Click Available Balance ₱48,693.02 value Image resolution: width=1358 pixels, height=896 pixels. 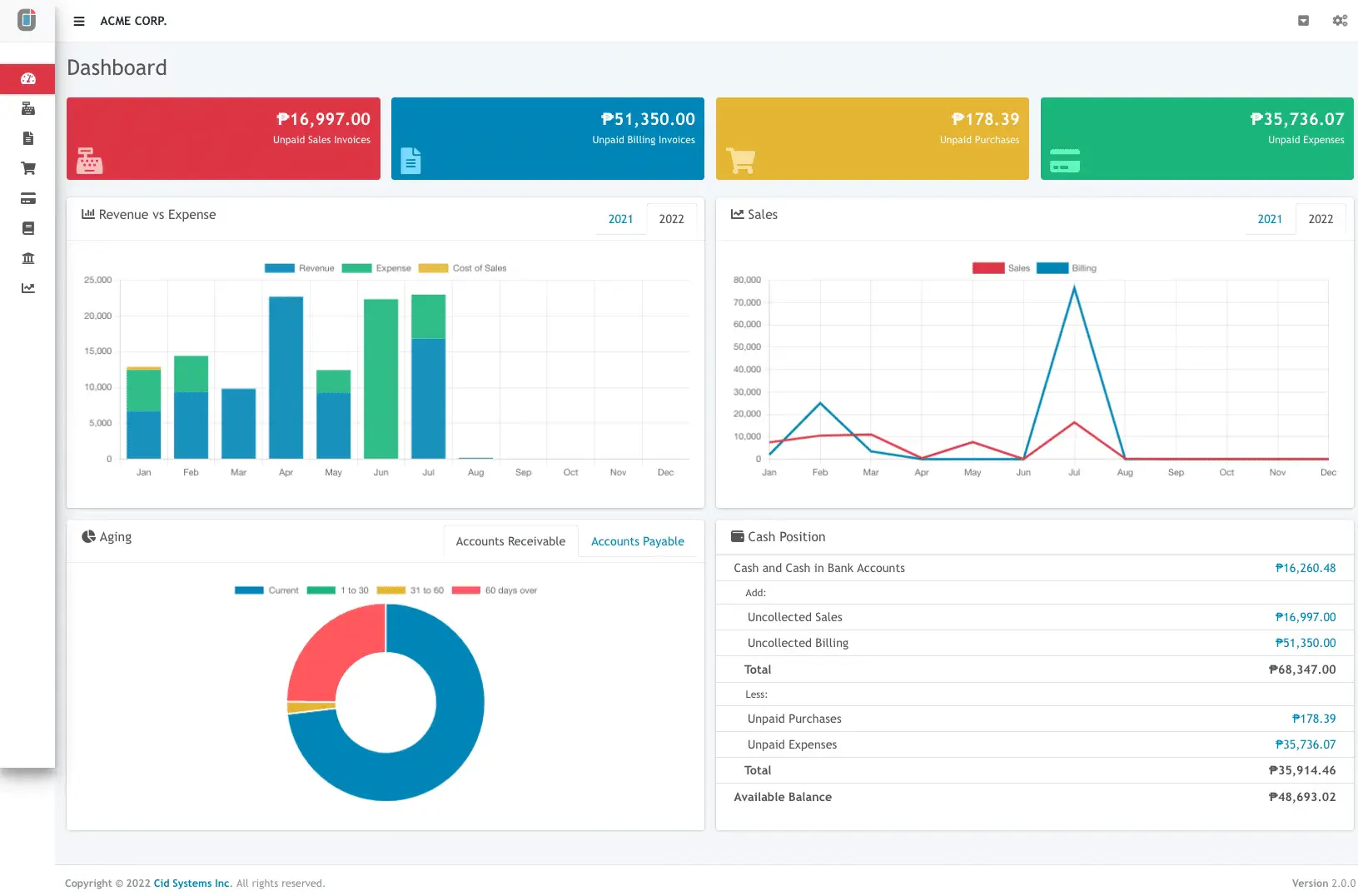(x=1302, y=797)
